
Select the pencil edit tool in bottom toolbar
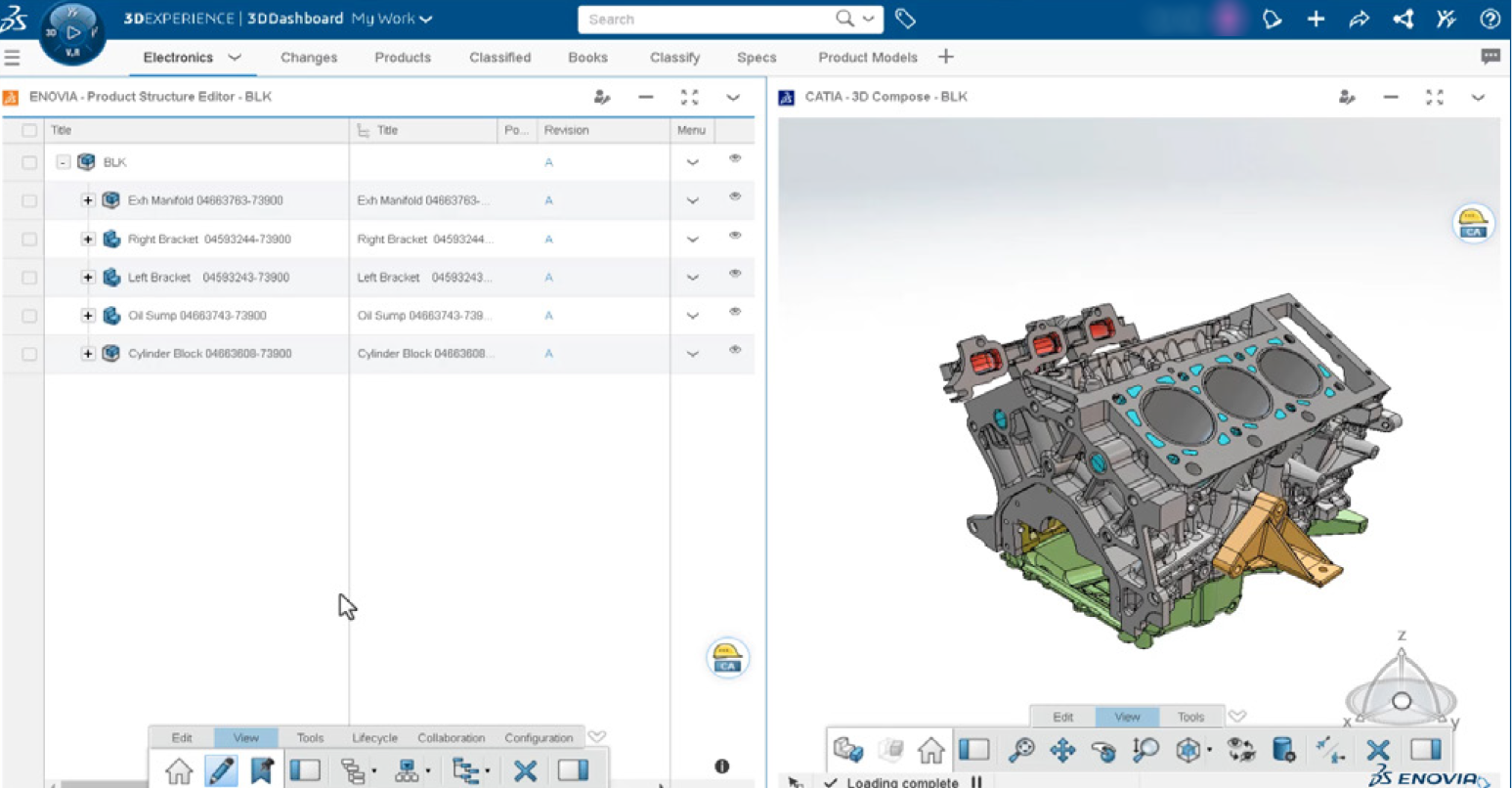point(222,770)
